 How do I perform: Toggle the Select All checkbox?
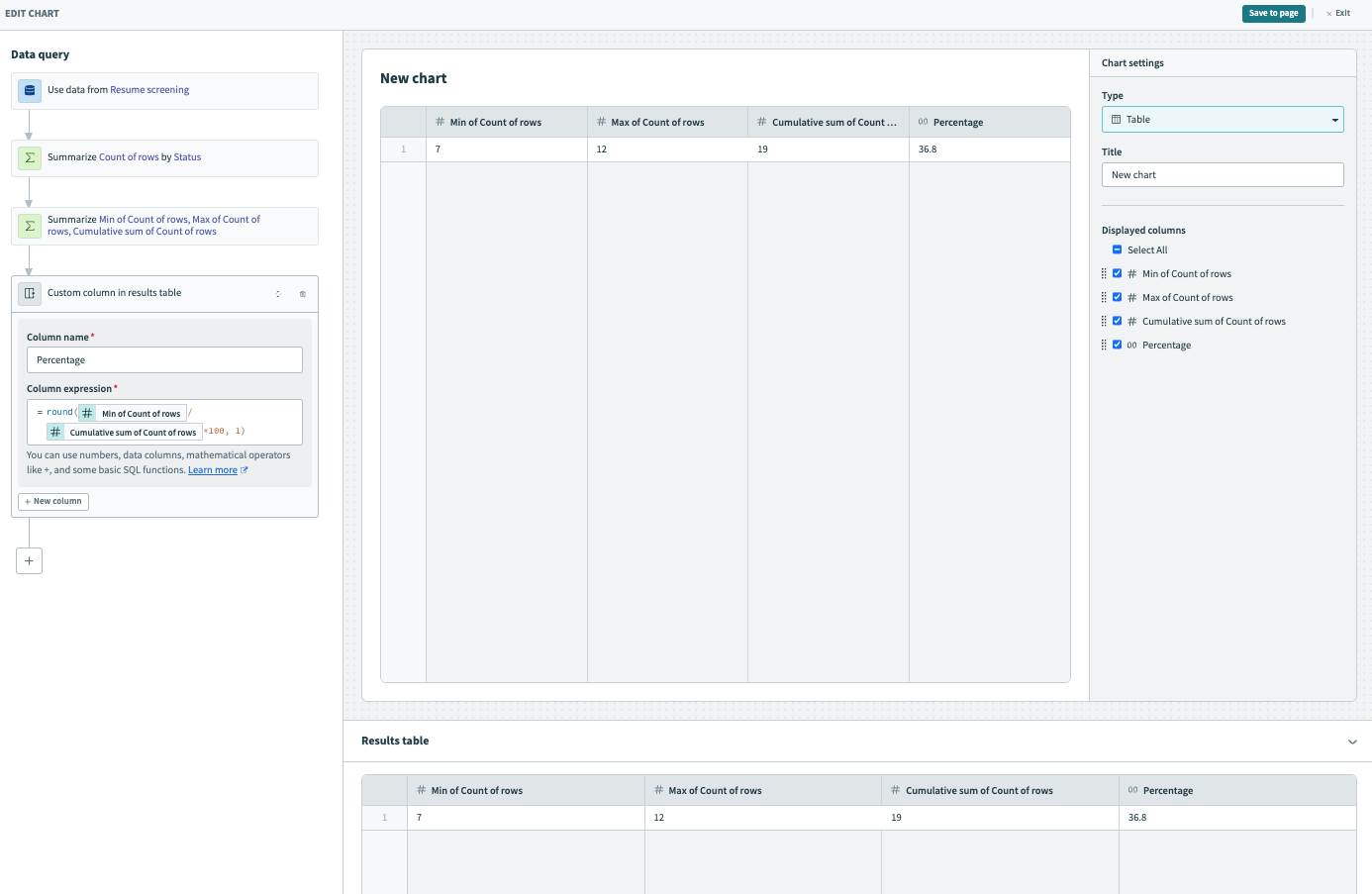(1117, 250)
